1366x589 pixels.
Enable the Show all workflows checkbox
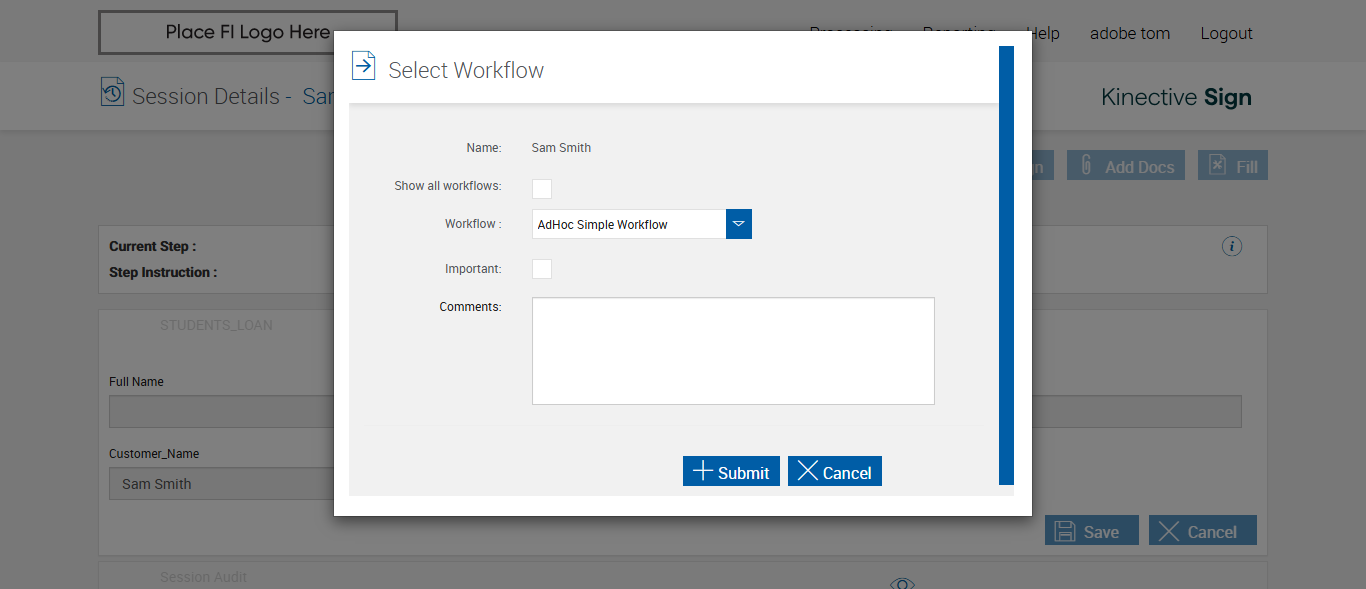pyautogui.click(x=542, y=189)
